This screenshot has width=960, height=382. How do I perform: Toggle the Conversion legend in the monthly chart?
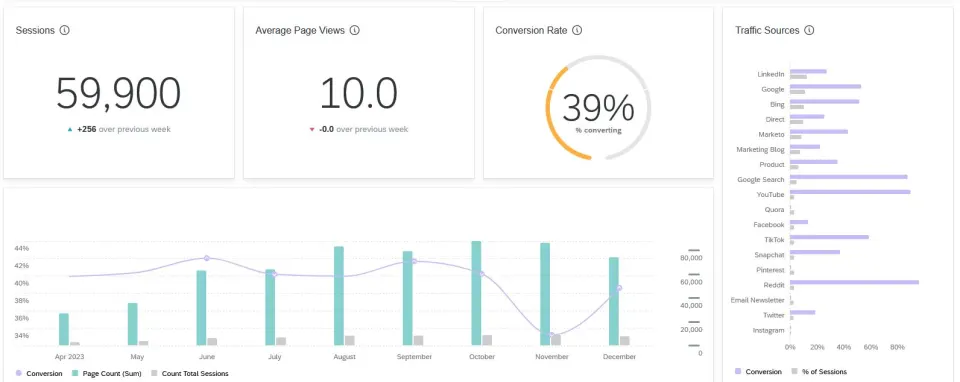pos(39,373)
